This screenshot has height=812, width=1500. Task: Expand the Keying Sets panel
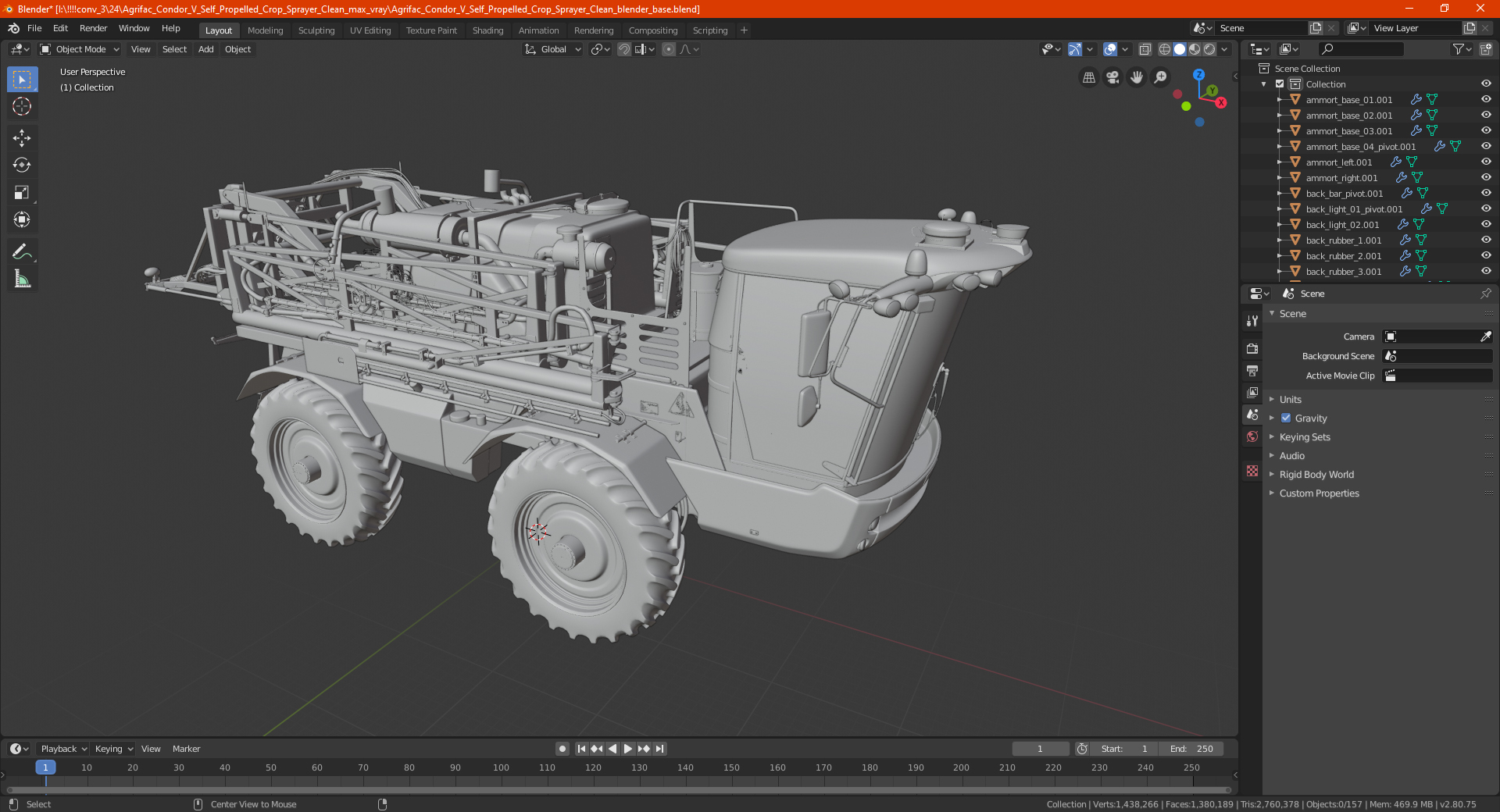tap(1305, 436)
